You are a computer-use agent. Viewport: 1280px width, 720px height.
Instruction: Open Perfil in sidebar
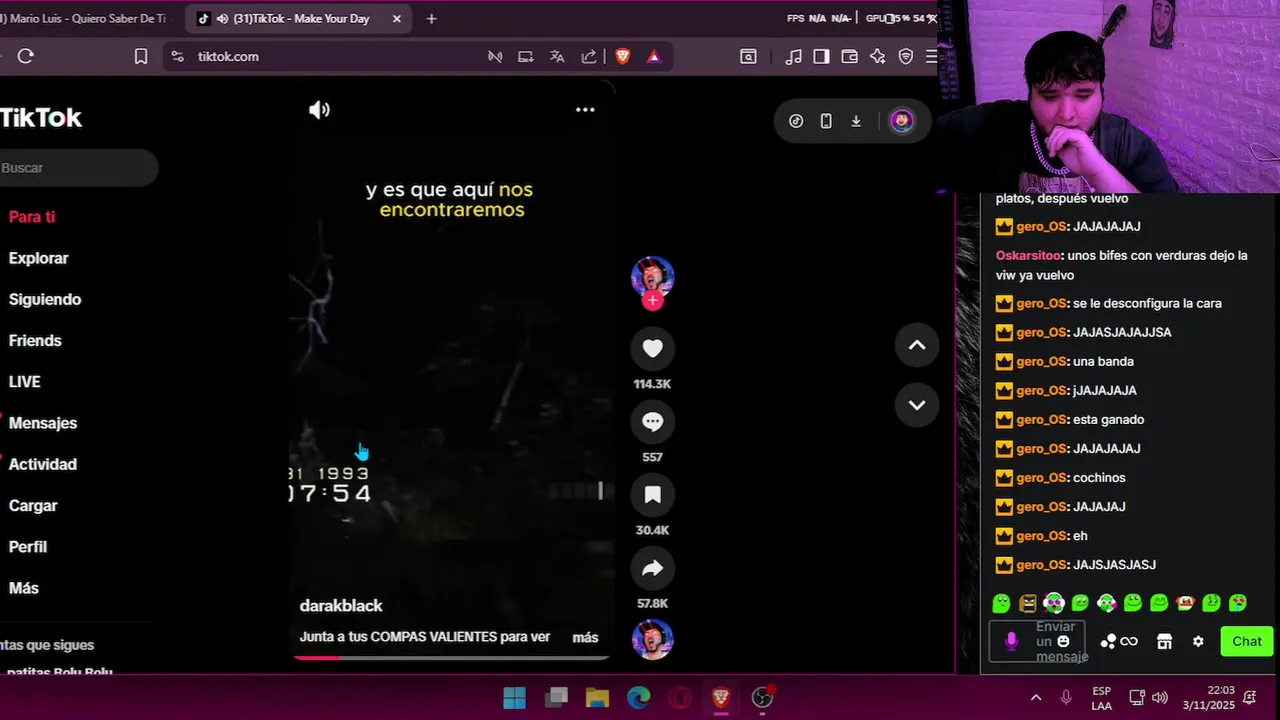(28, 547)
